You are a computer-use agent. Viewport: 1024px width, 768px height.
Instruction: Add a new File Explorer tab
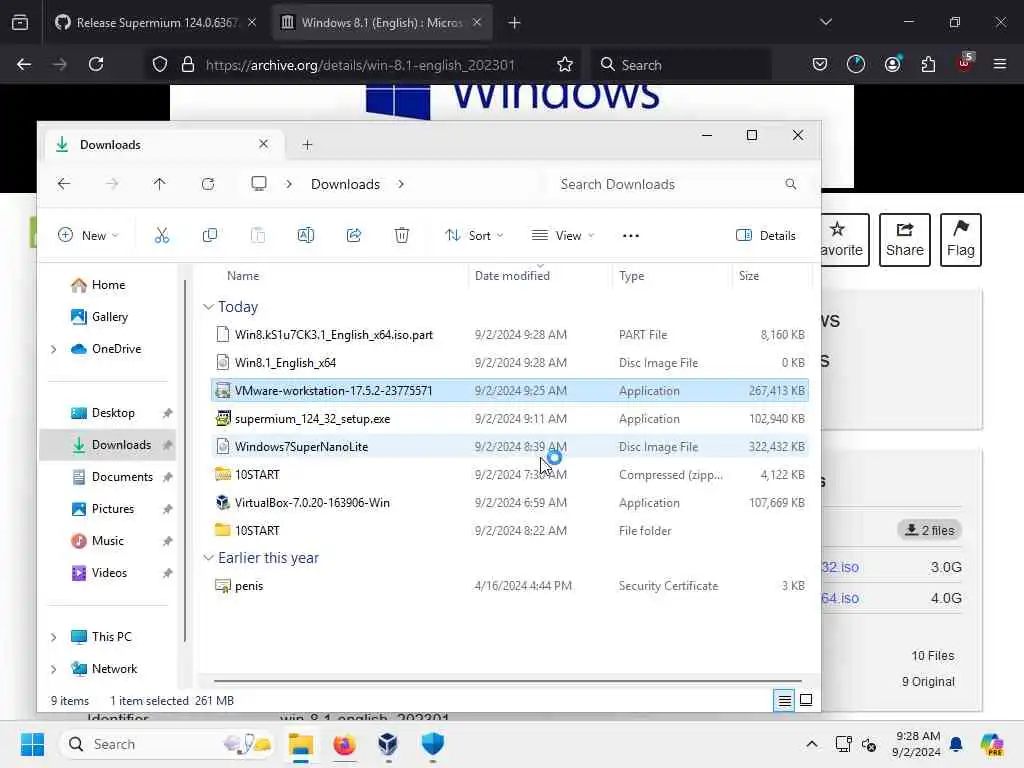click(308, 144)
